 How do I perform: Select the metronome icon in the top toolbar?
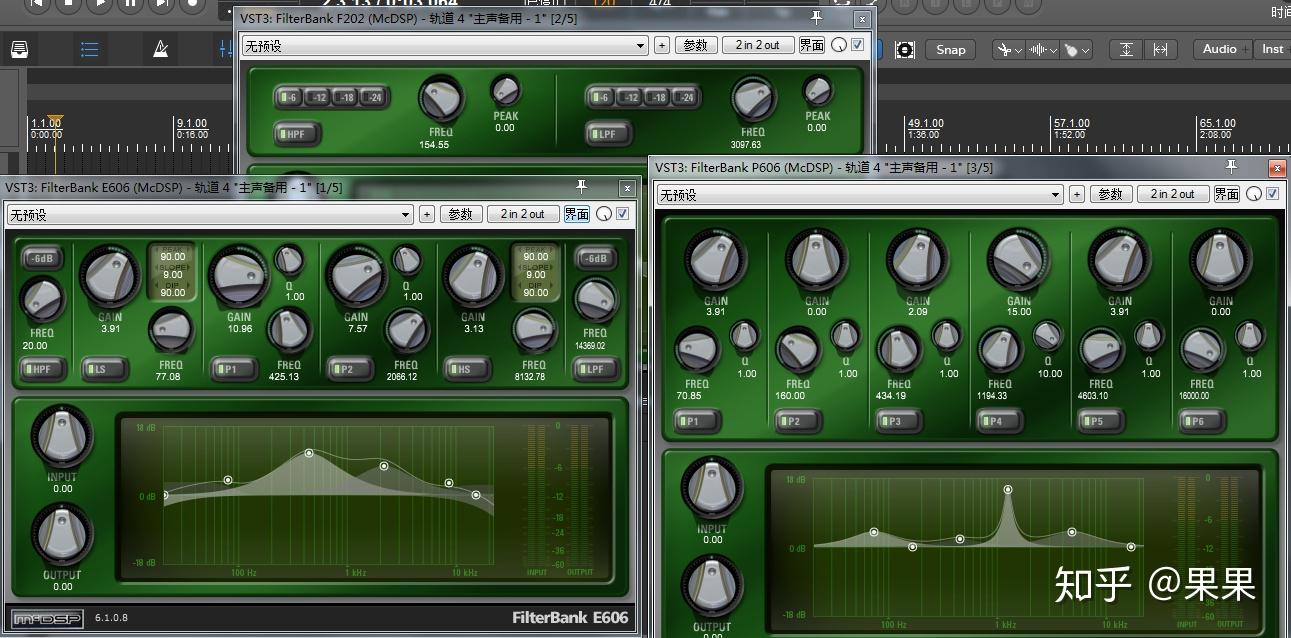point(161,48)
